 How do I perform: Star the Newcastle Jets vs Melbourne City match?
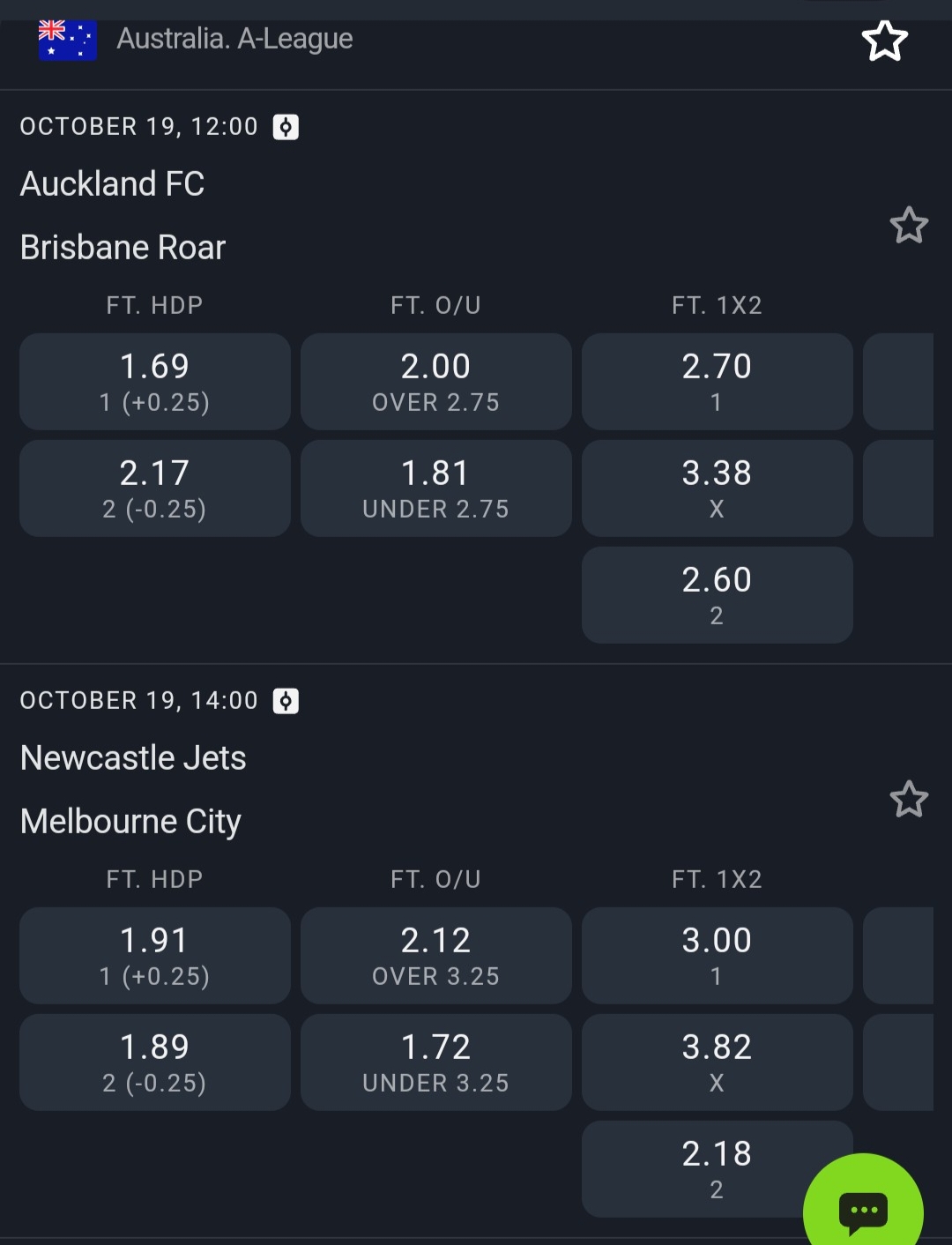[x=909, y=800]
